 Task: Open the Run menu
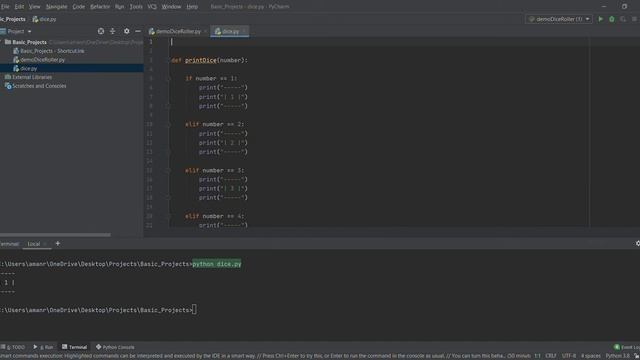tap(119, 7)
